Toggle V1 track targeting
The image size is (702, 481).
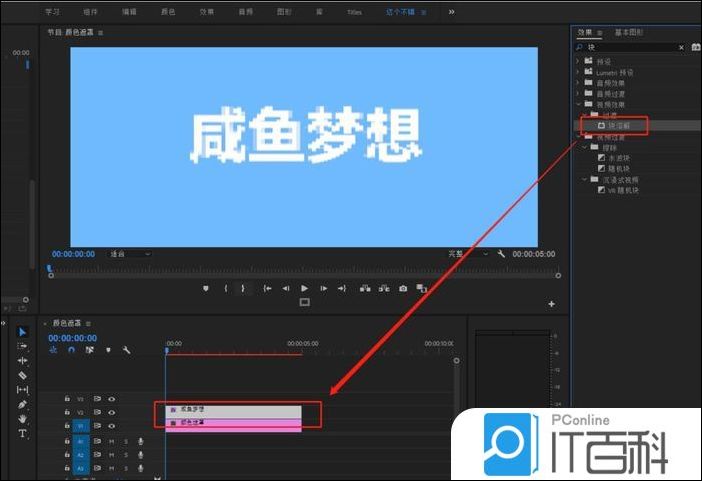(81, 426)
